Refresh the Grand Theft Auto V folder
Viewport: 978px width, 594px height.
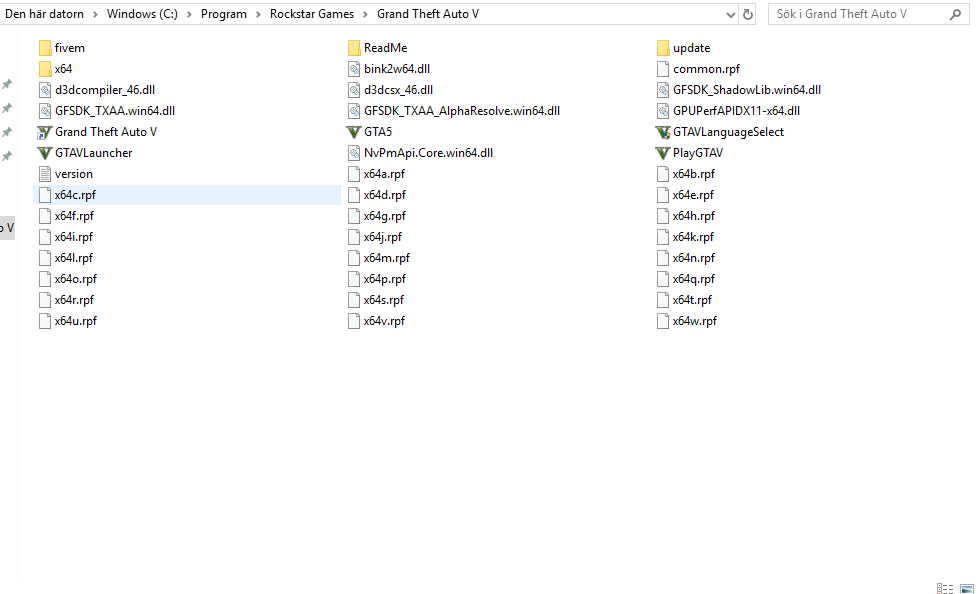click(748, 14)
